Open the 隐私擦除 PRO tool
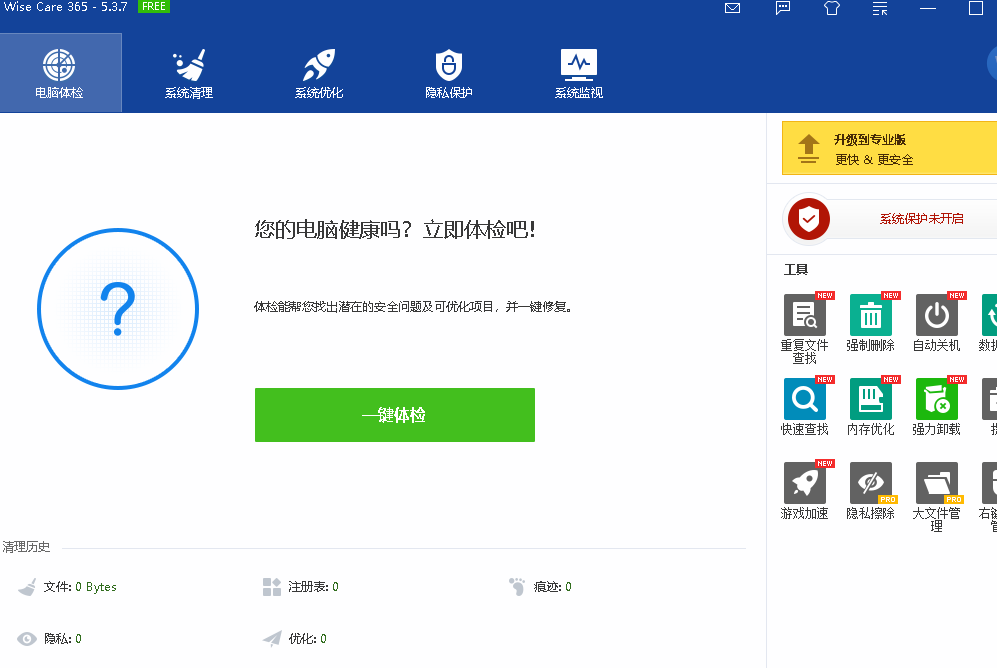The width and height of the screenshot is (997, 668). pos(870,491)
